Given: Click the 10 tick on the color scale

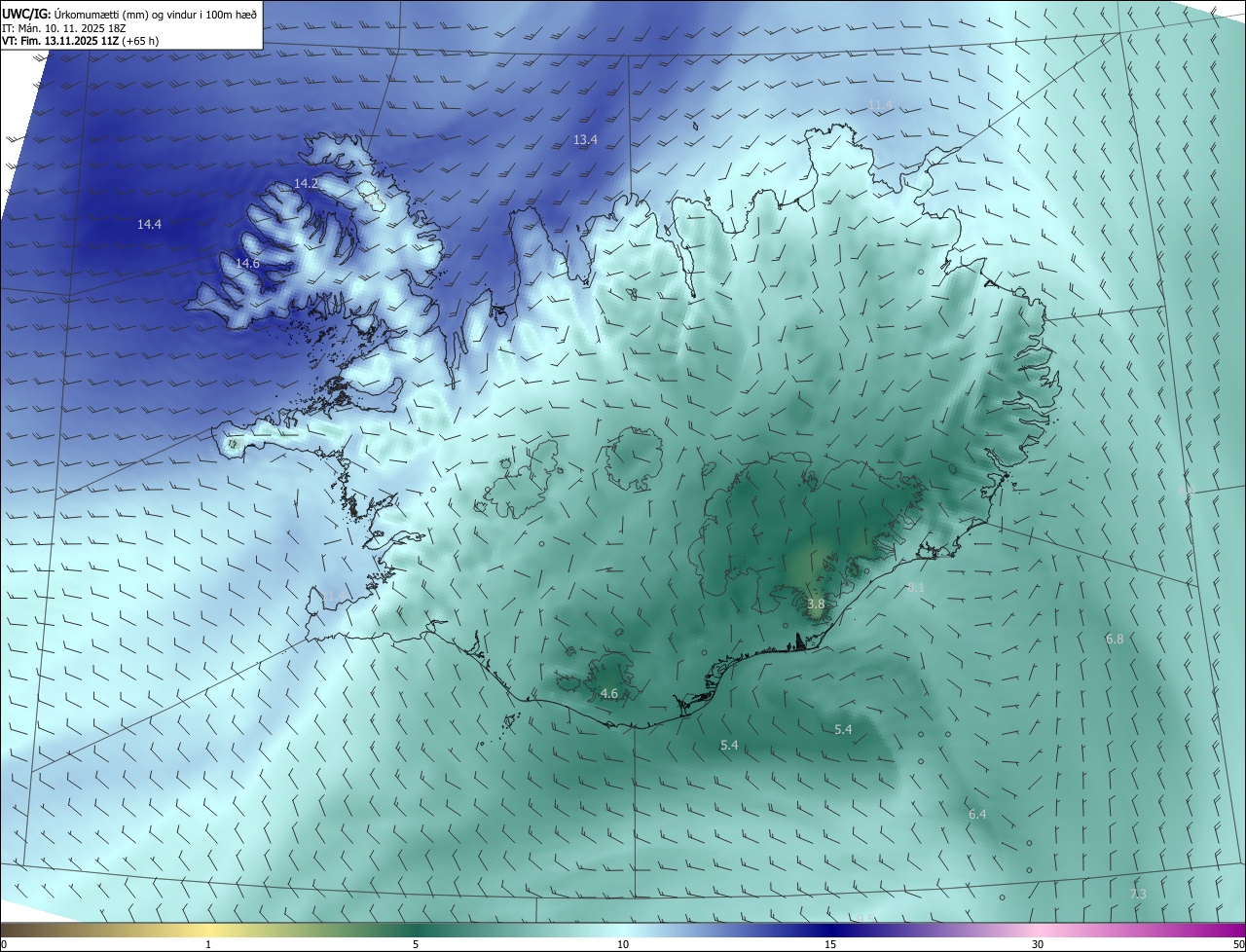Looking at the screenshot, I should click(623, 944).
